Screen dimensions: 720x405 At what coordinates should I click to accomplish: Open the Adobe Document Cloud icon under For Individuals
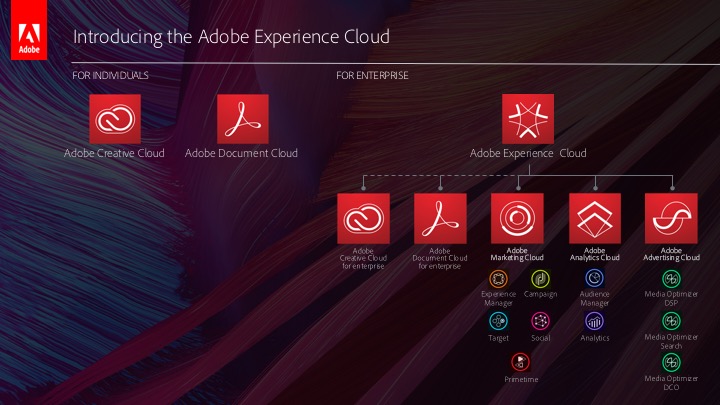pos(242,120)
